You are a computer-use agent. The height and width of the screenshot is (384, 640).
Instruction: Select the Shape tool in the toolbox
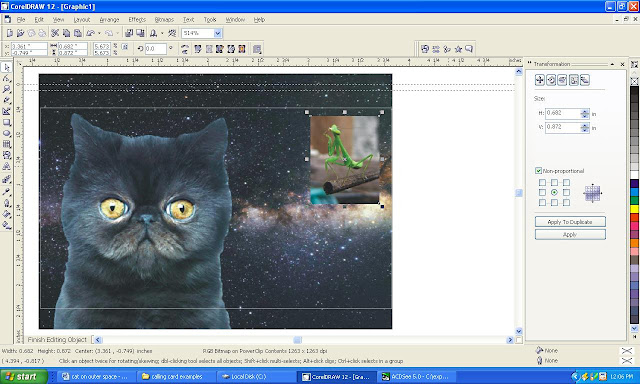click(x=7, y=78)
